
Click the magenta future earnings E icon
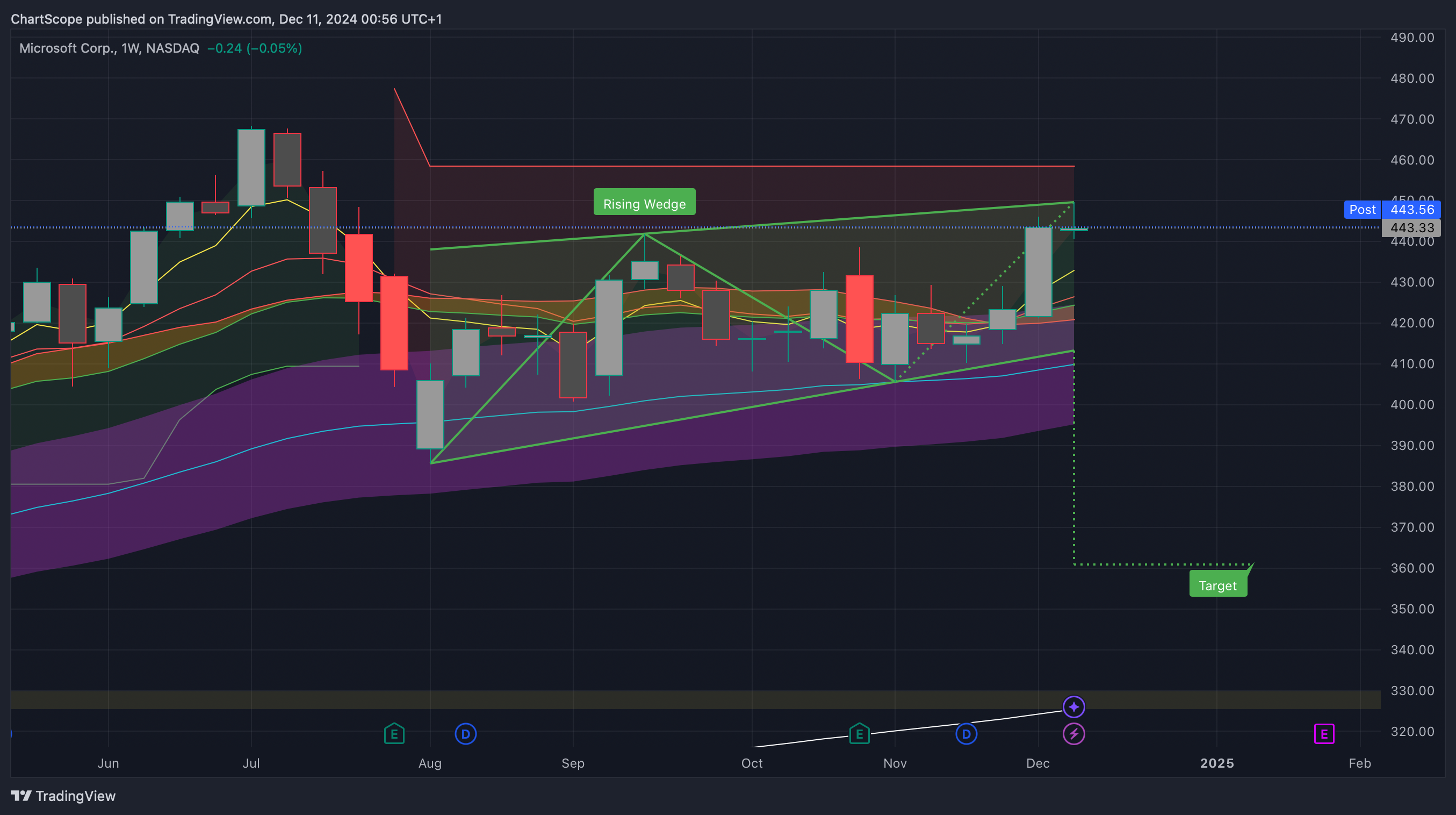(x=1324, y=734)
